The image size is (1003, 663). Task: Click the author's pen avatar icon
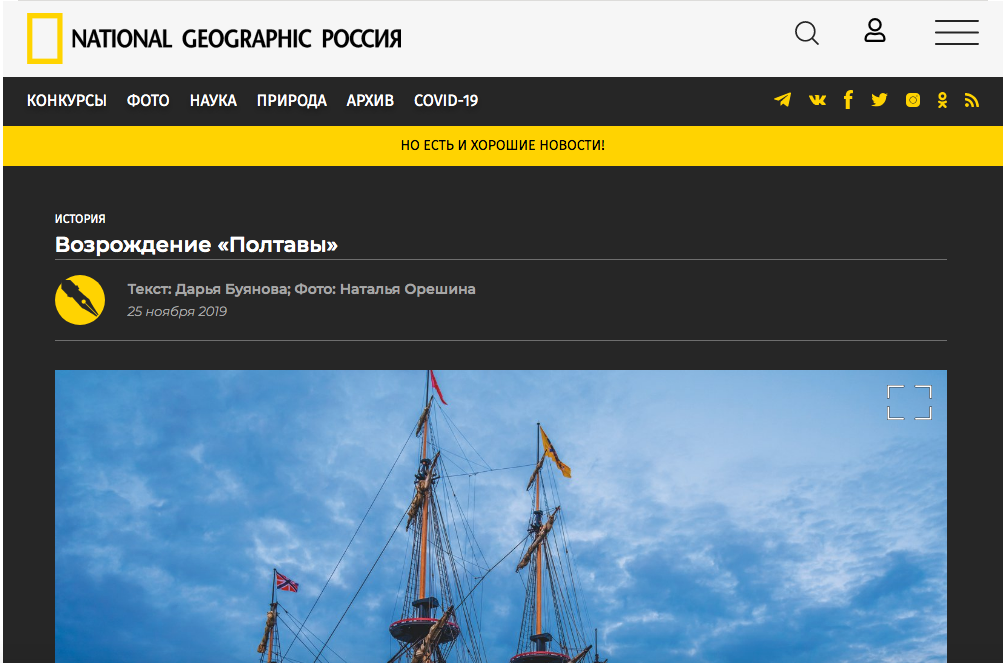click(x=80, y=300)
